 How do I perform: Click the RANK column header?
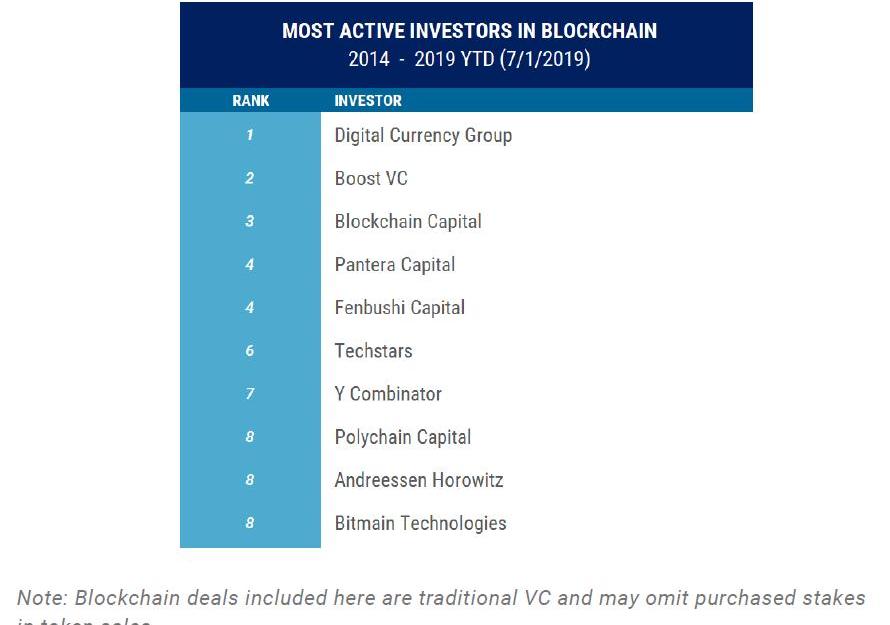pos(250,101)
